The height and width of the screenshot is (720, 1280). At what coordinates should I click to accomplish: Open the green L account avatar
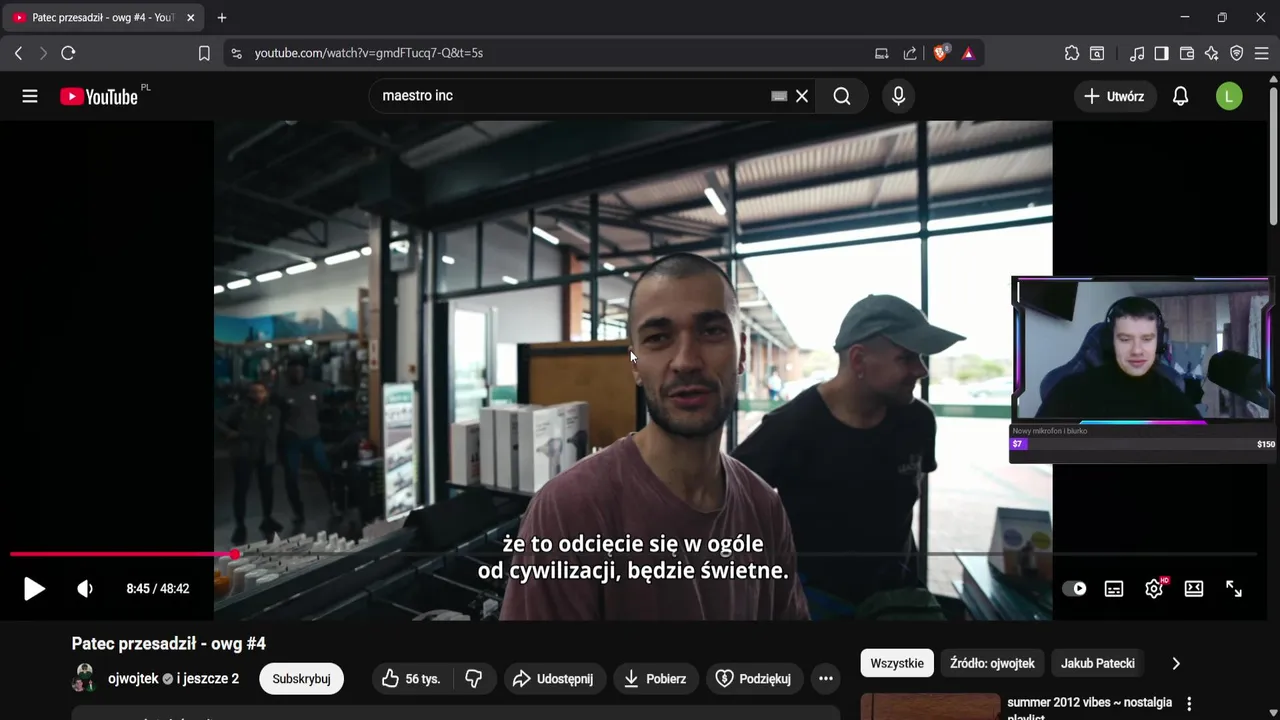click(1229, 96)
